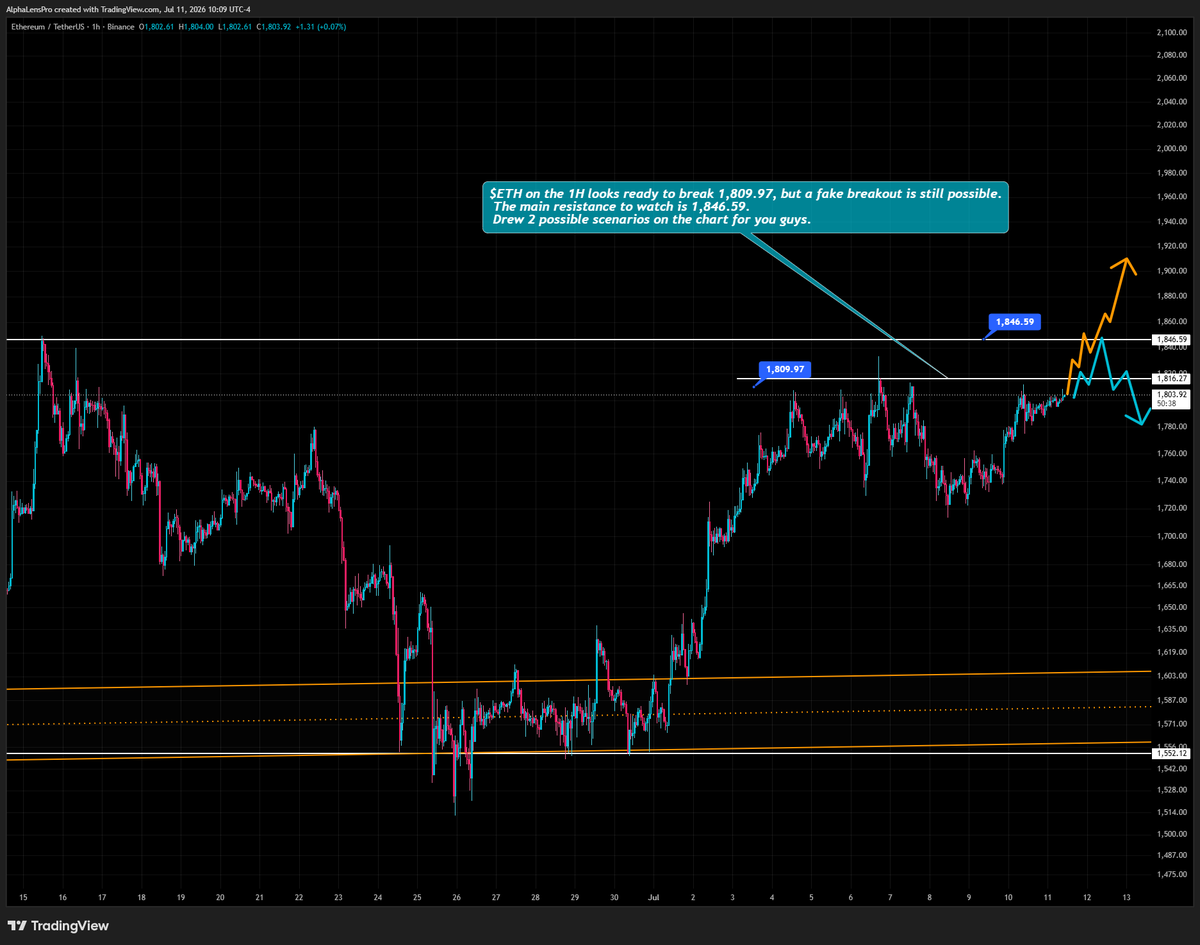
Task: Click the 2,020.00 price axis label
Action: click(1171, 126)
